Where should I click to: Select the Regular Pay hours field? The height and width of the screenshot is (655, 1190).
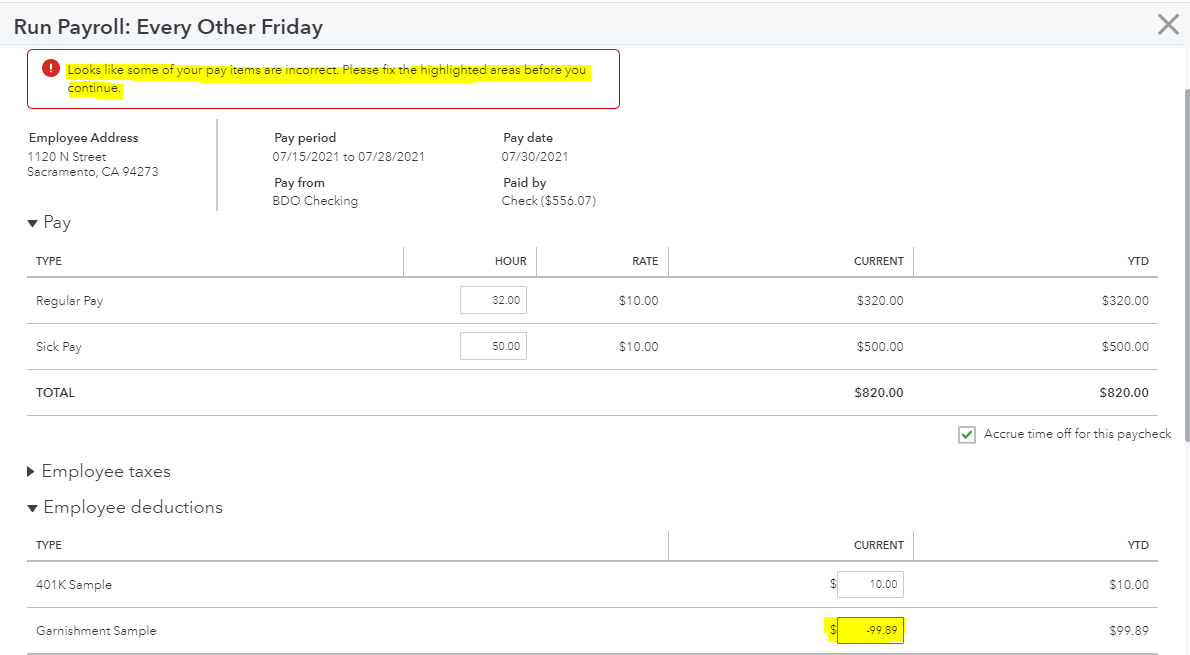(493, 299)
